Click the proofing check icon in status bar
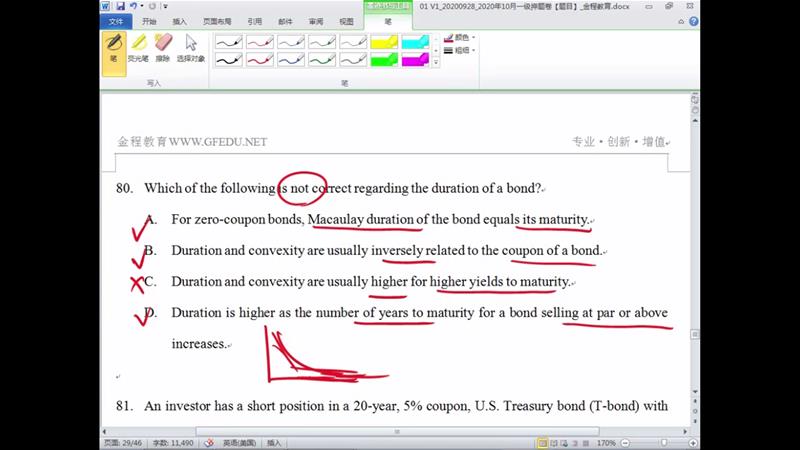 (209, 442)
